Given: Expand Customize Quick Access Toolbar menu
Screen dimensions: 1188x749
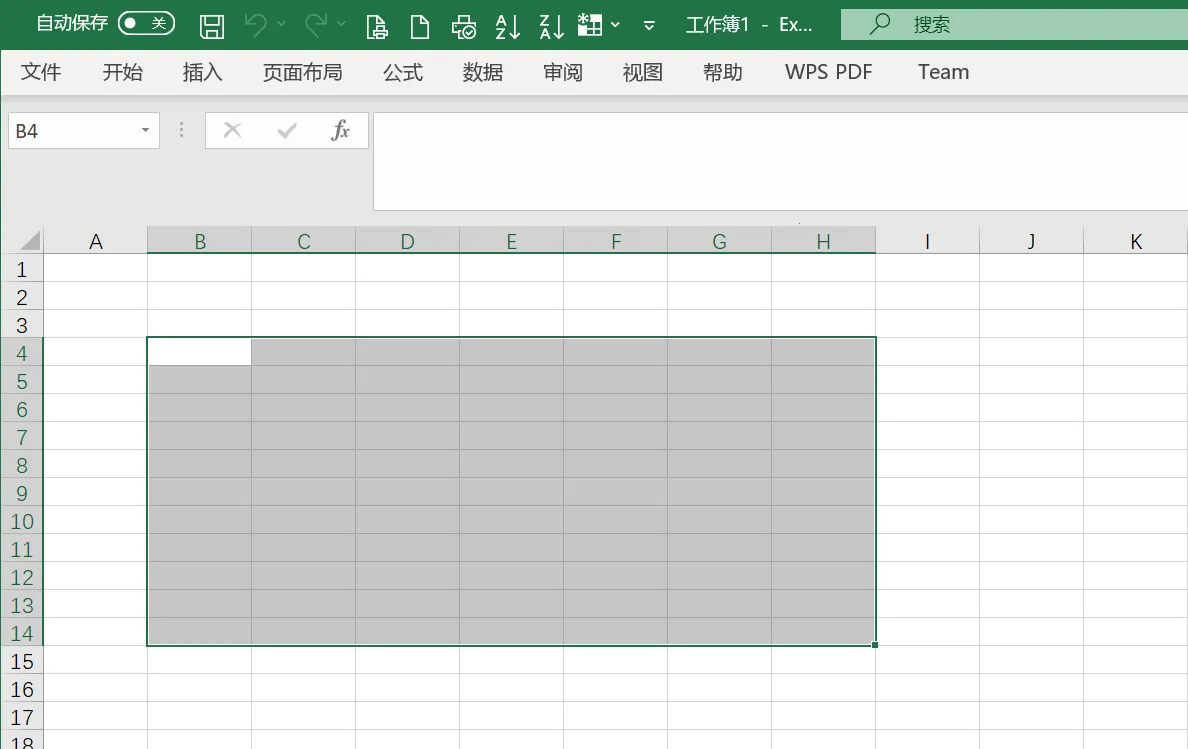Looking at the screenshot, I should (649, 26).
